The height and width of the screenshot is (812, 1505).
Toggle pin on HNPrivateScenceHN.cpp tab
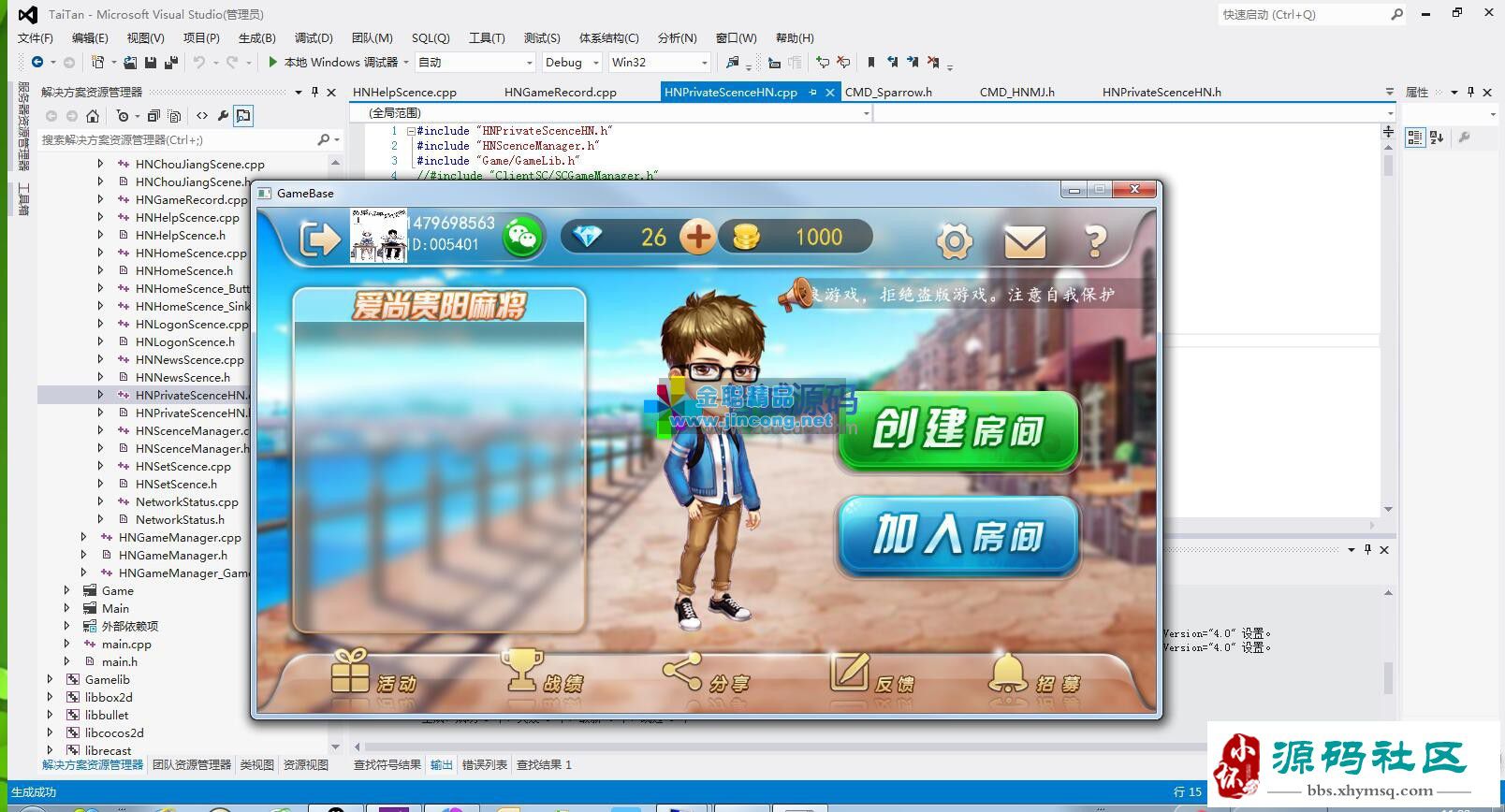coord(812,92)
